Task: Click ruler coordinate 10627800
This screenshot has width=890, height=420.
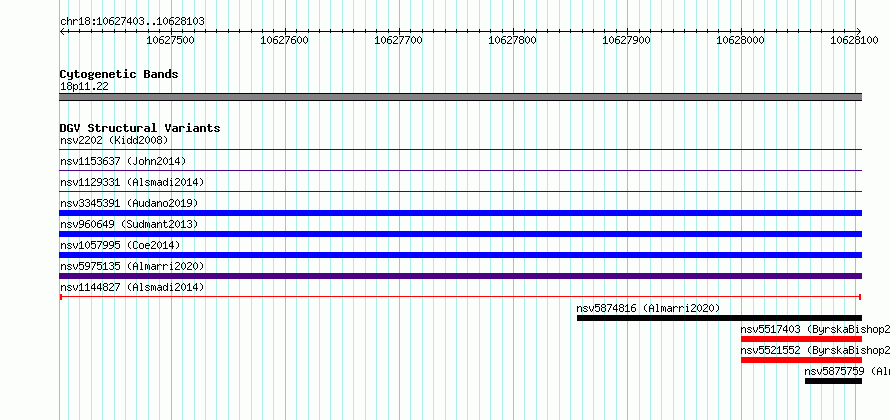Action: click(x=513, y=40)
